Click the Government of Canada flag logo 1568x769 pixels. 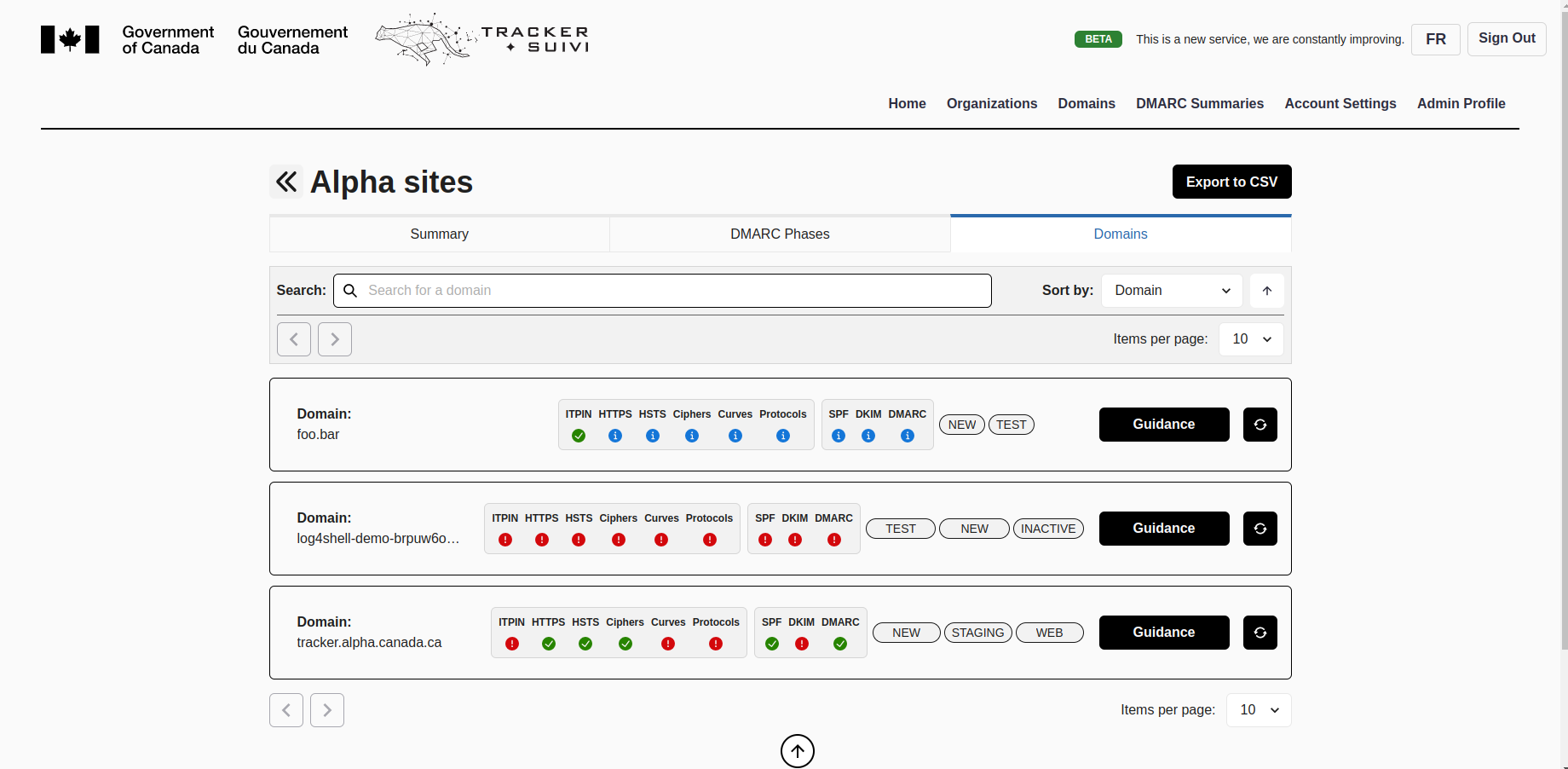point(70,40)
